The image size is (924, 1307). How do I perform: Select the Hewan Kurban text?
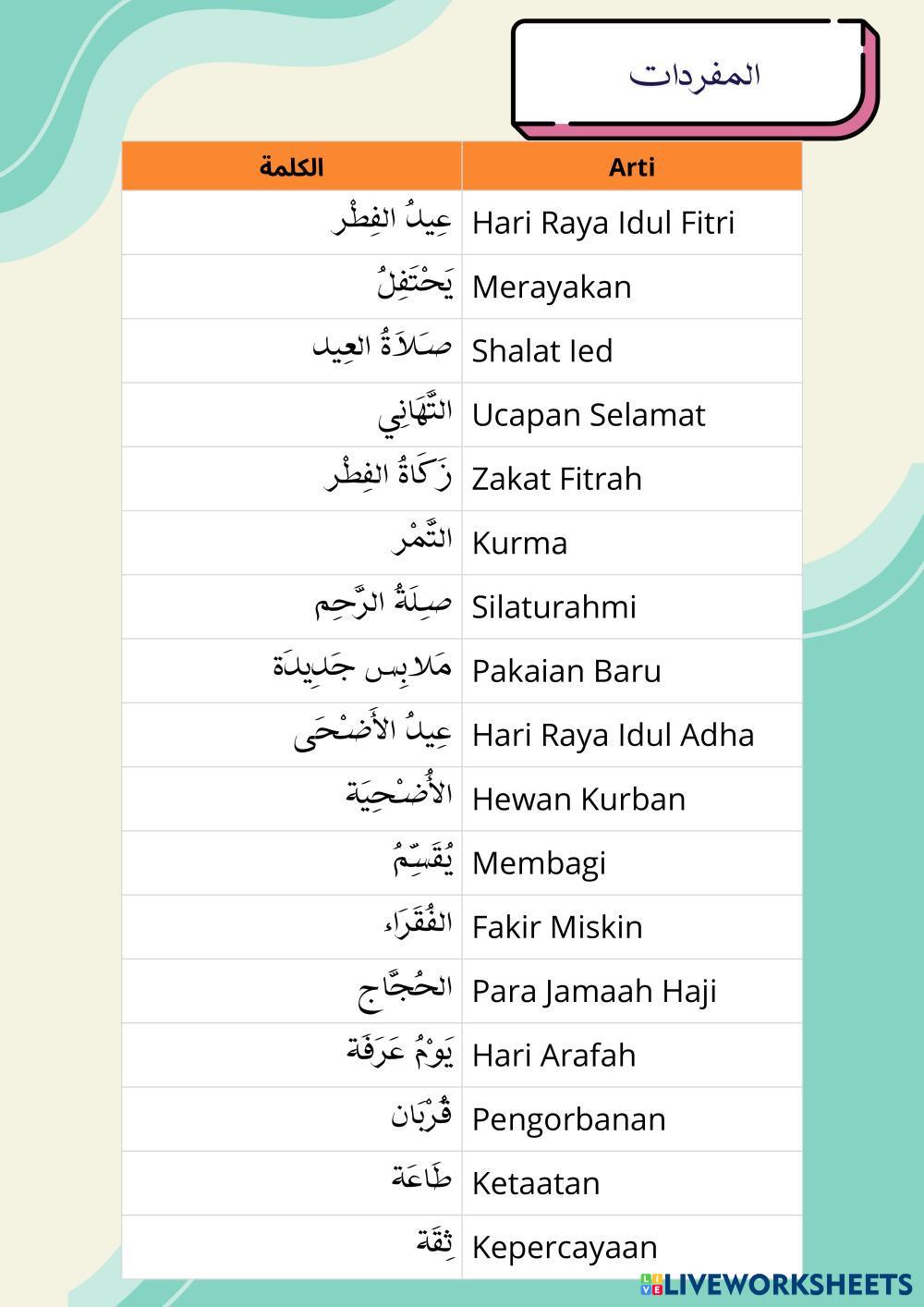coord(579,800)
